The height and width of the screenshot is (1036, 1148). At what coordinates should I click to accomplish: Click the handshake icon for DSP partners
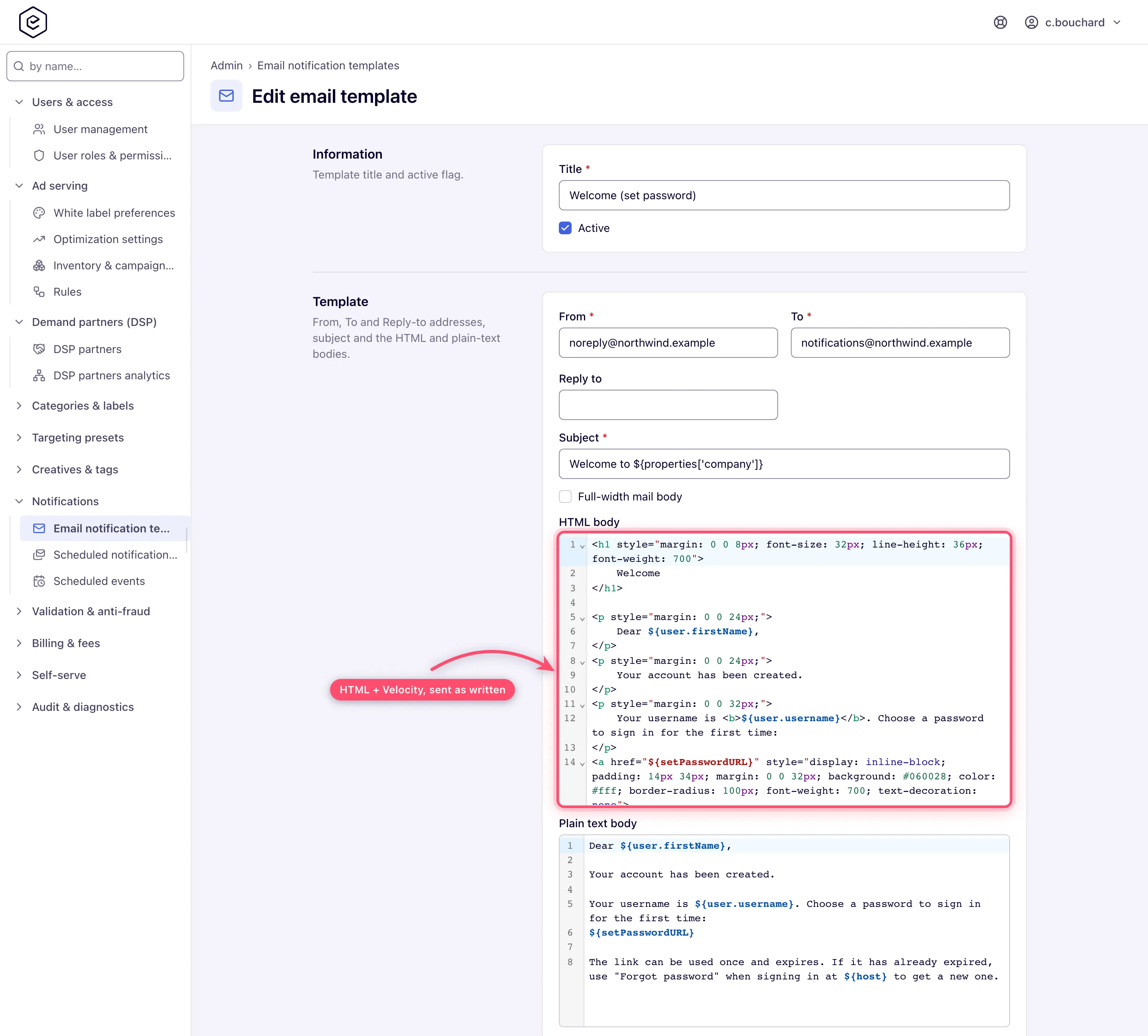[x=39, y=349]
